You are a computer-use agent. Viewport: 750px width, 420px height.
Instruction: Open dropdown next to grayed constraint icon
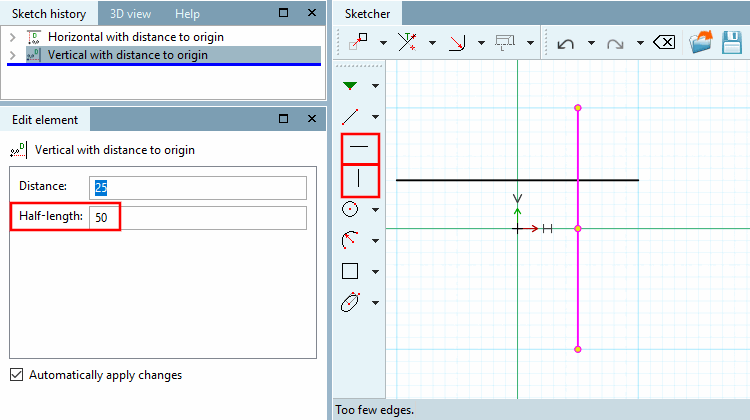pyautogui.click(x=530, y=43)
